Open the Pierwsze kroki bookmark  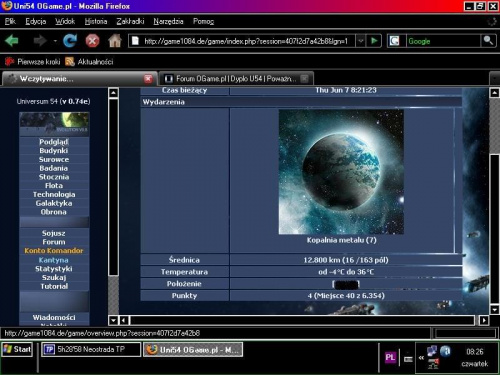coord(32,62)
